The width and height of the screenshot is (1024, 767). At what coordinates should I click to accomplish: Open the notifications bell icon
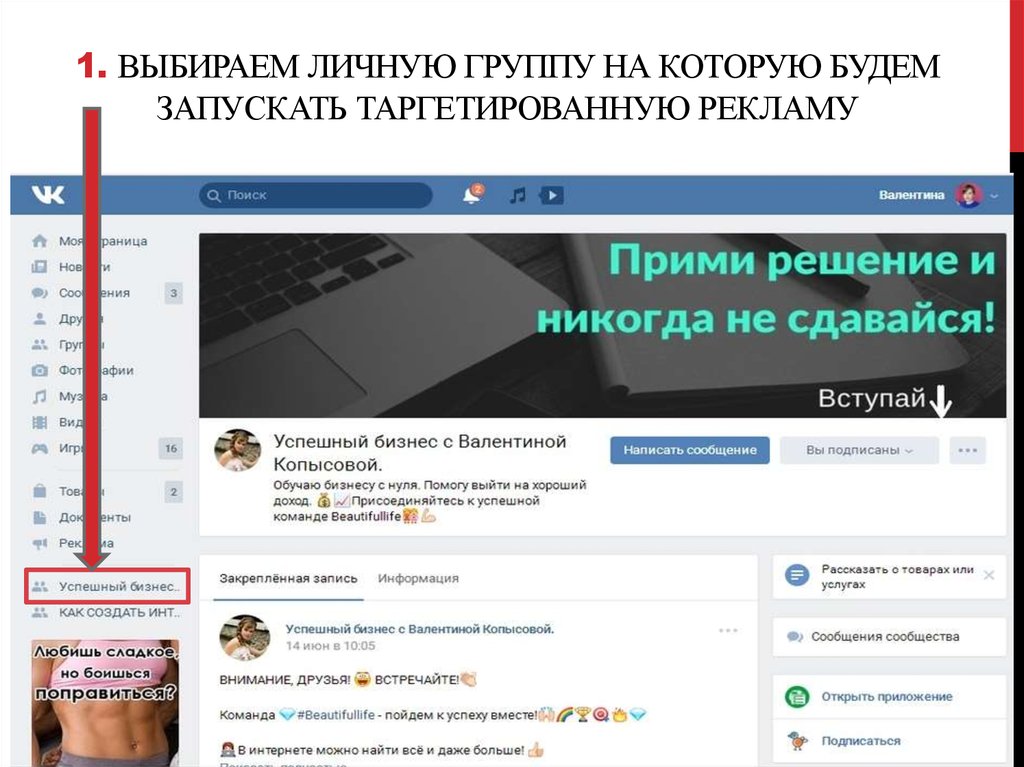click(x=472, y=194)
